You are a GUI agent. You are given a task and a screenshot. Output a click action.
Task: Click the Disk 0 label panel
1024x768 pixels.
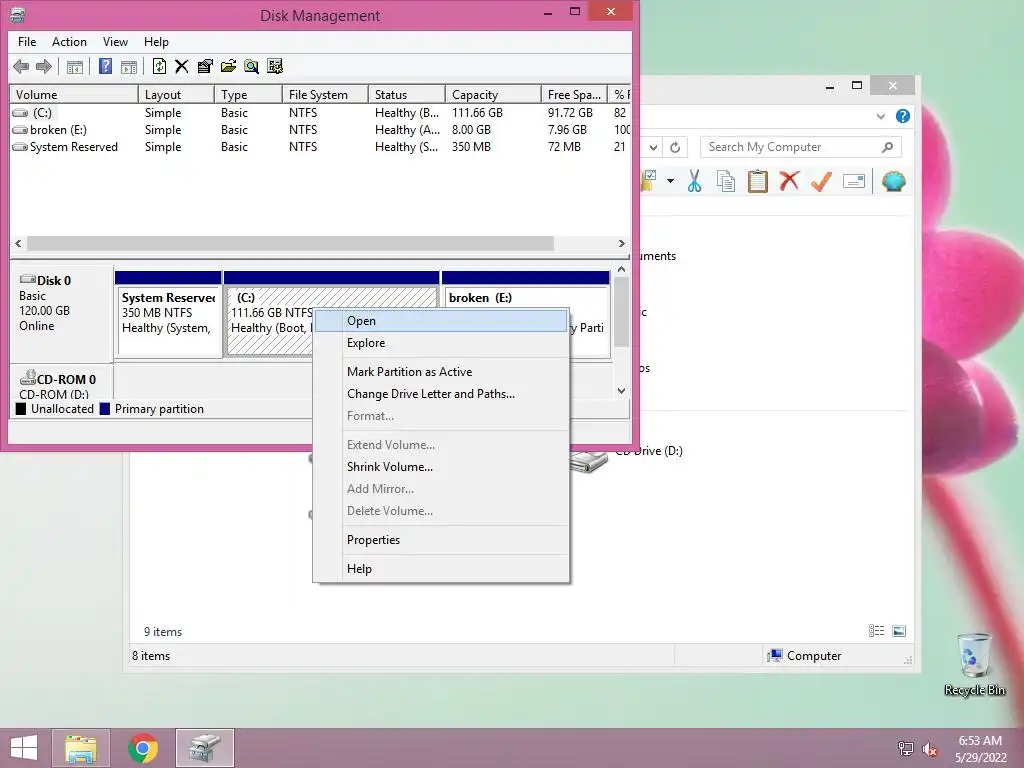point(62,313)
